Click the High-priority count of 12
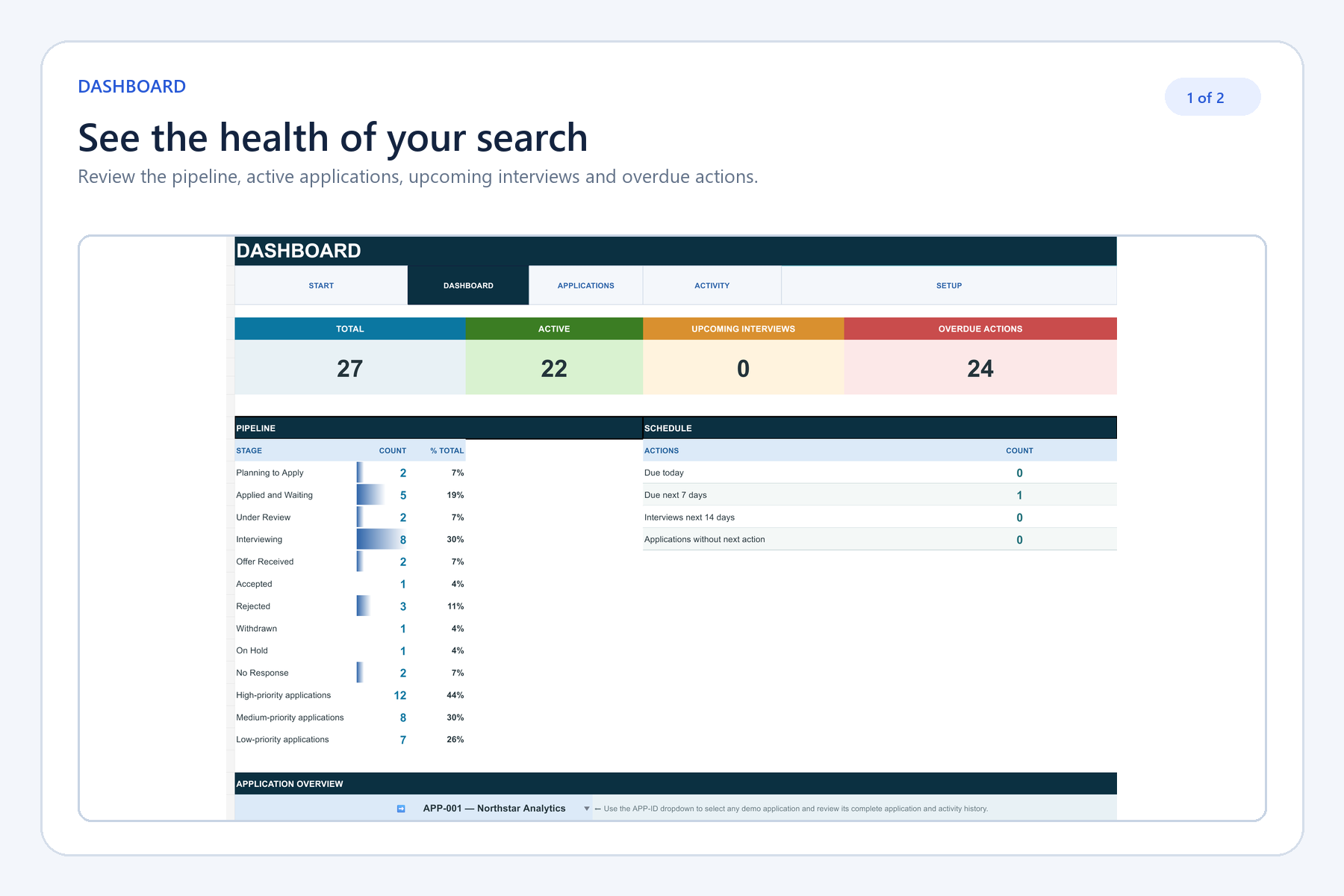Image resolution: width=1344 pixels, height=896 pixels. [400, 695]
